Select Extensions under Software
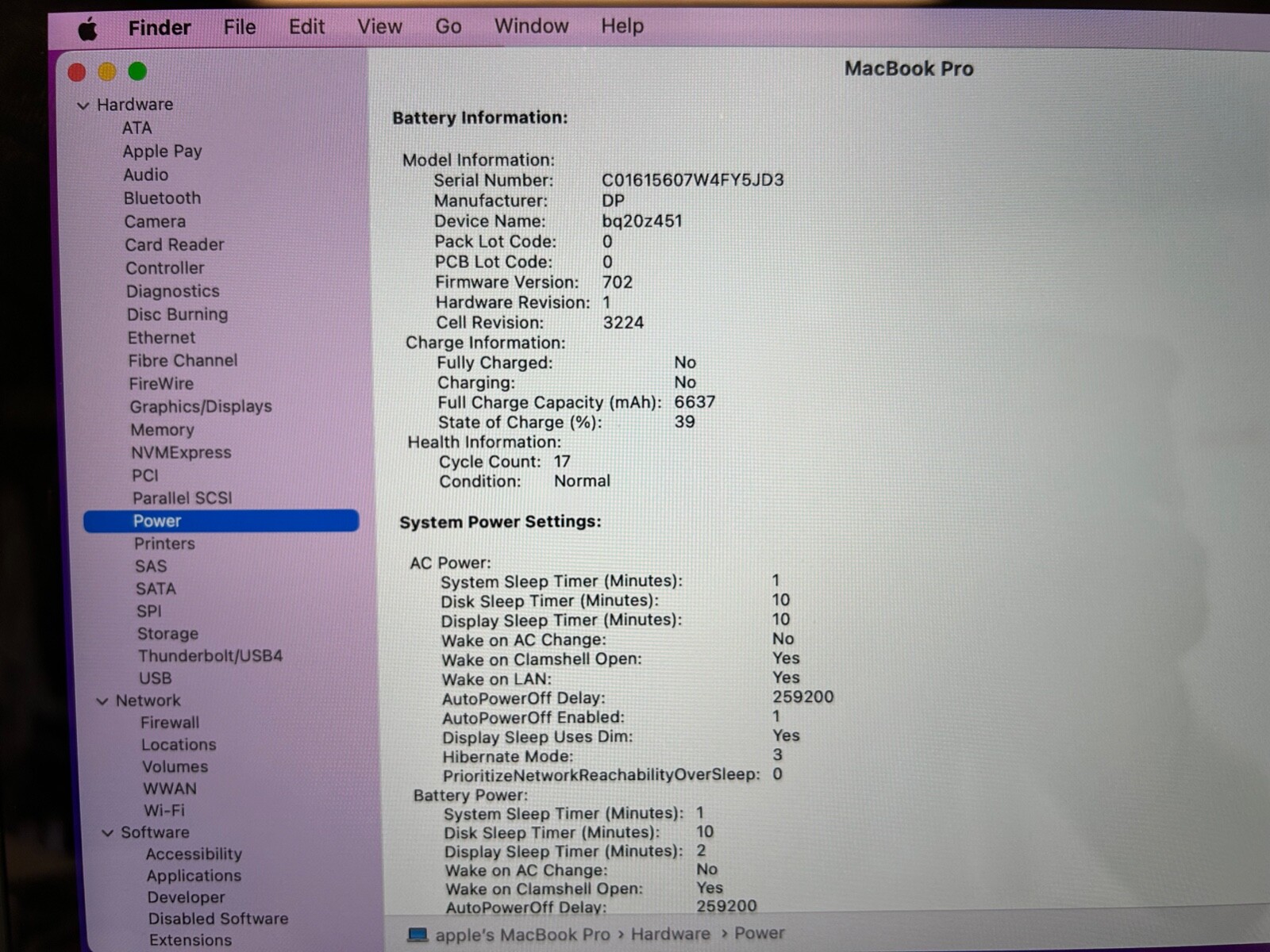The width and height of the screenshot is (1270, 952). [x=190, y=940]
